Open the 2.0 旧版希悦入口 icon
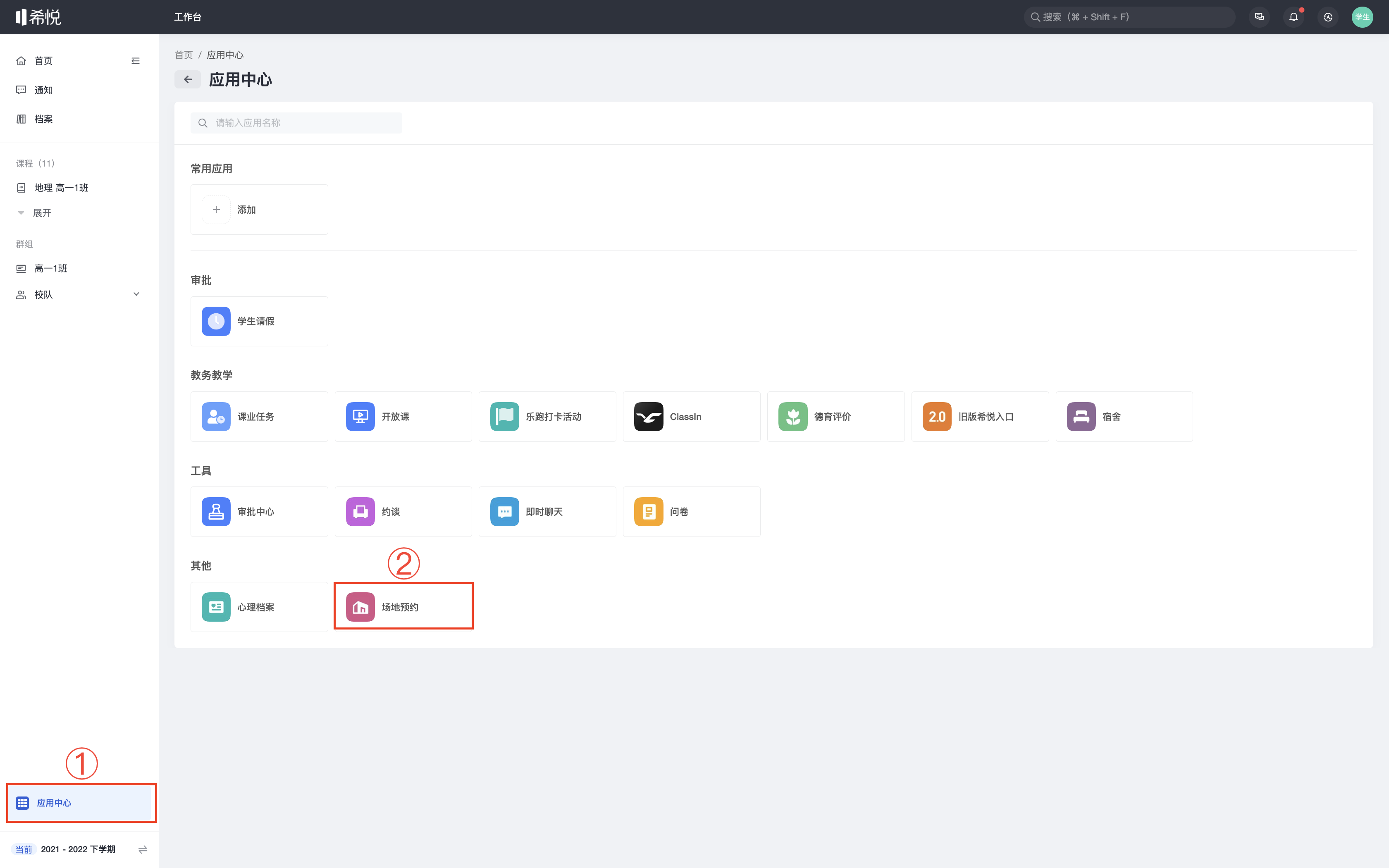1389x868 pixels. [x=937, y=416]
